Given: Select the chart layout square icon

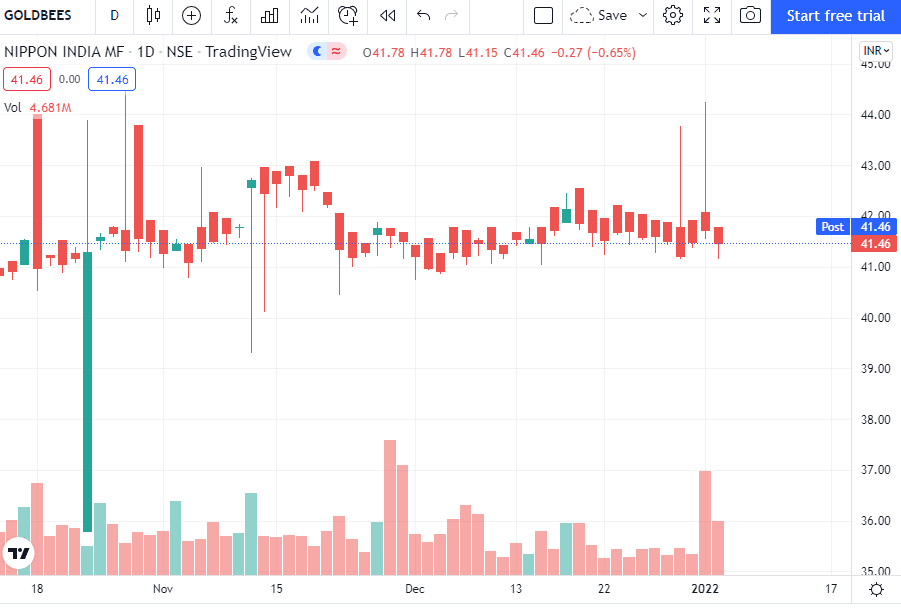Looking at the screenshot, I should [544, 15].
